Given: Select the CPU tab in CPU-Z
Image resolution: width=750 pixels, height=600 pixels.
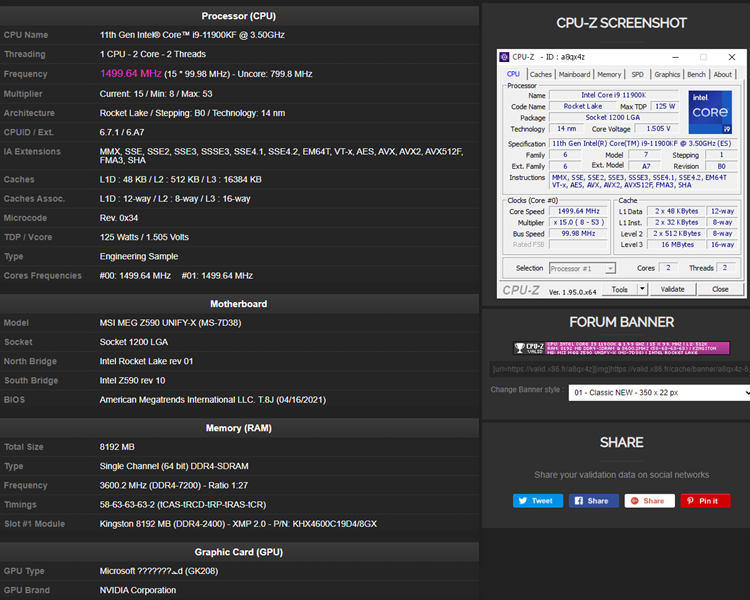Looking at the screenshot, I should coord(513,74).
